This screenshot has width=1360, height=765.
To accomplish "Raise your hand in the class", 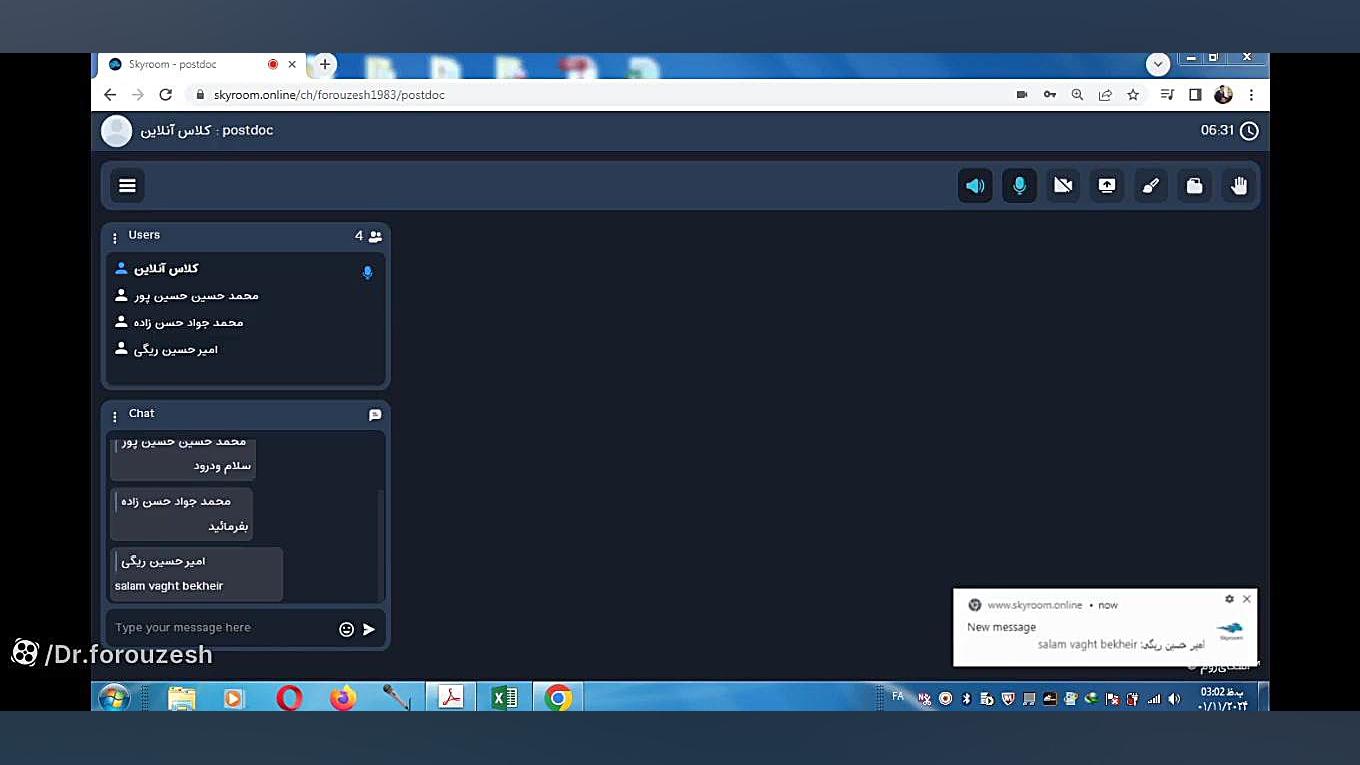I will pos(1239,185).
